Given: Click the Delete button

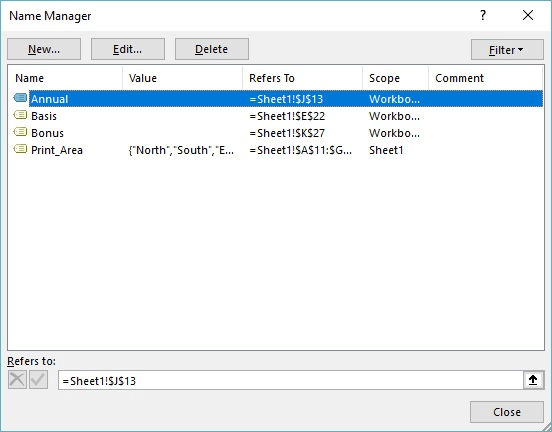Looking at the screenshot, I should coord(212,49).
